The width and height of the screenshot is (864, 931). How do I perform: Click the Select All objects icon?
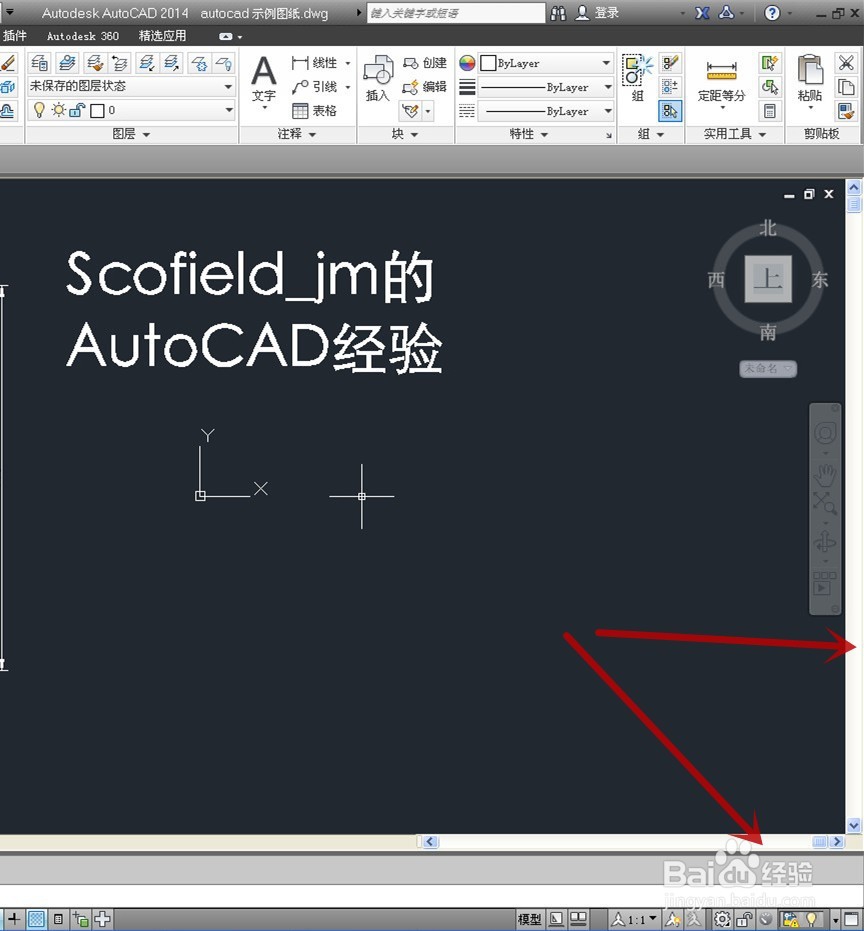click(x=770, y=87)
